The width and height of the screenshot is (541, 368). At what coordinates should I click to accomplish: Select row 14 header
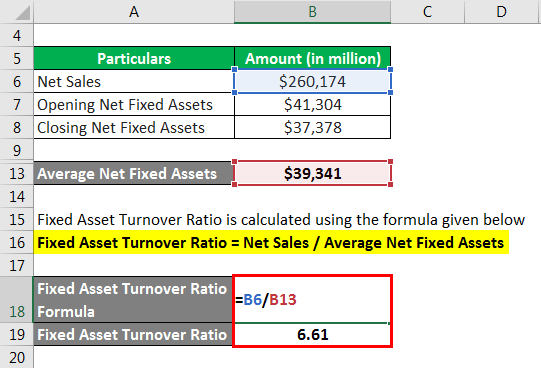coord(17,197)
